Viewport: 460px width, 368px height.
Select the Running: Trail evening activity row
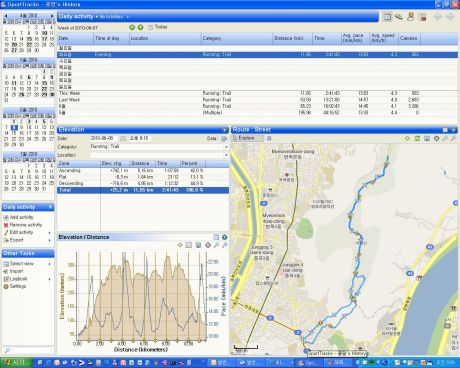257,54
